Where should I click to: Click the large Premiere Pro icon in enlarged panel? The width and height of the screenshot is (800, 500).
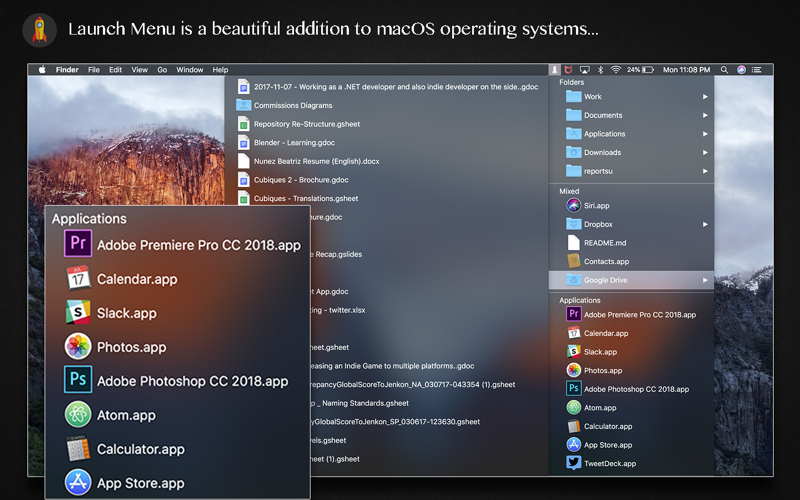pos(78,243)
